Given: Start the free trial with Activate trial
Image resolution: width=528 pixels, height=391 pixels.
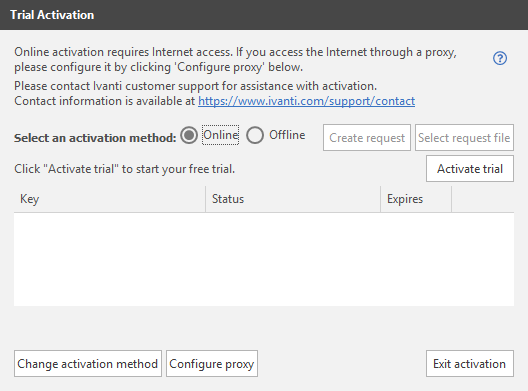Looking at the screenshot, I should pos(470,168).
